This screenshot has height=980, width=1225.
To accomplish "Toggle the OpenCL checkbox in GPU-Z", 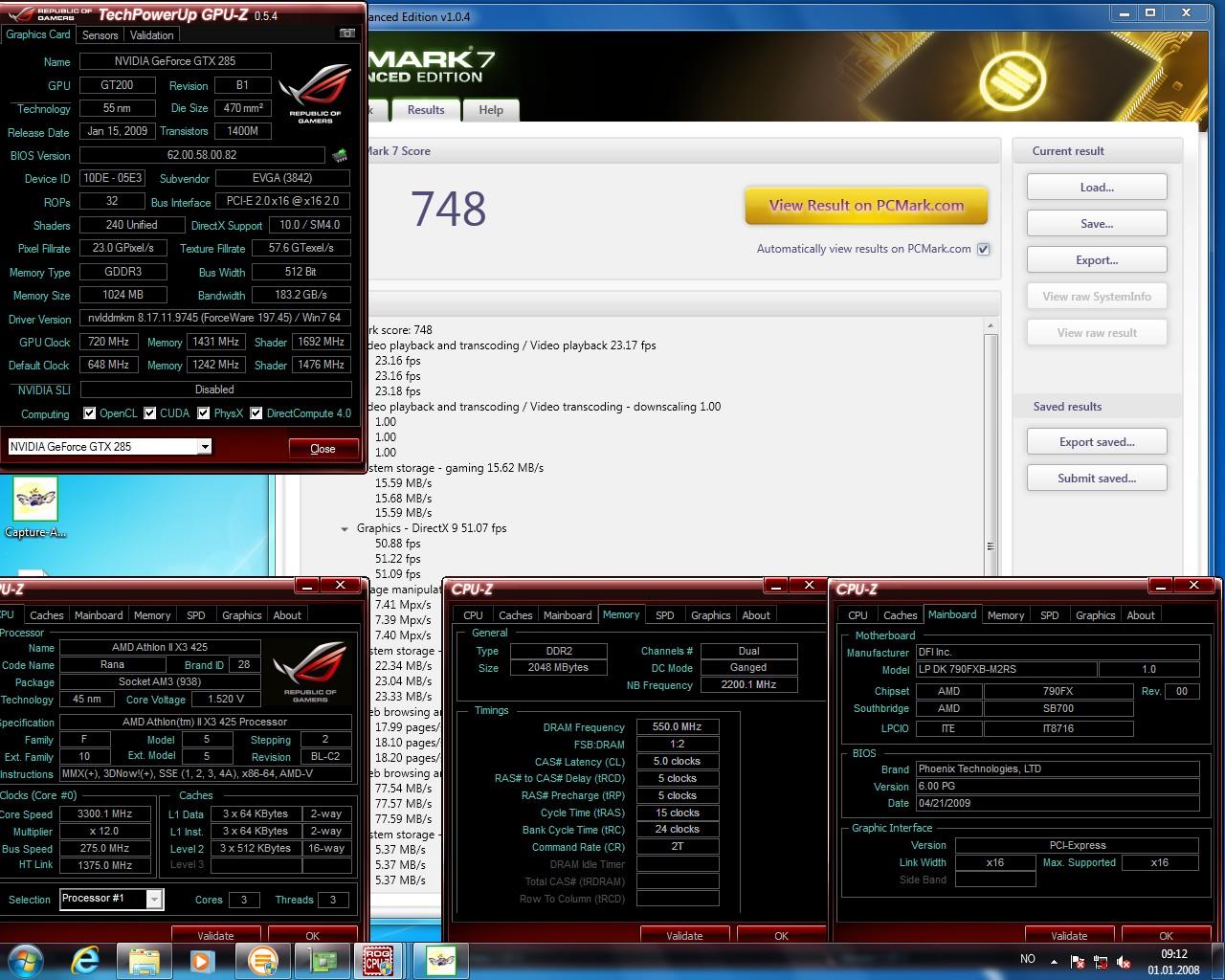I will (89, 413).
